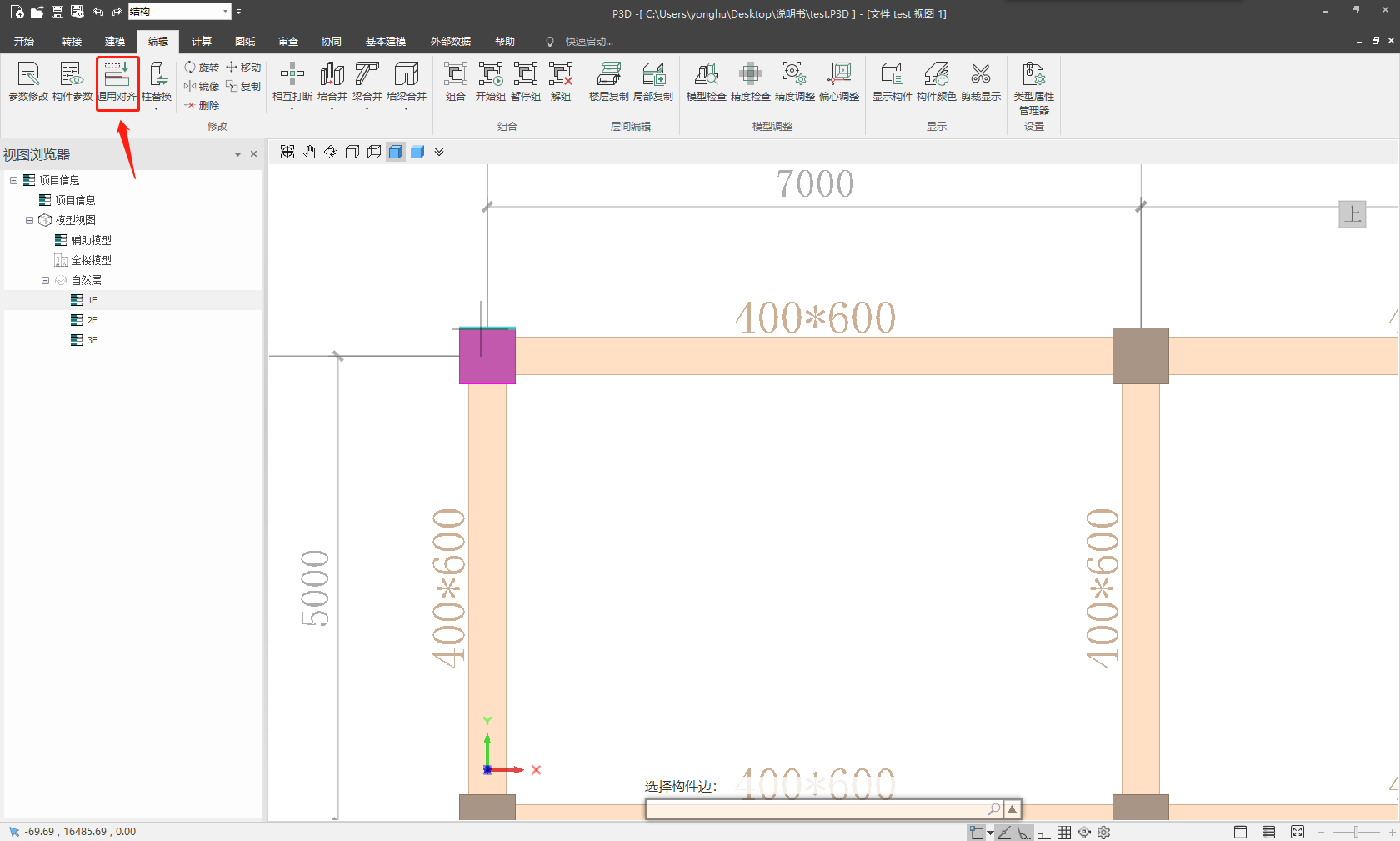
Task: Activate the pan hand tool
Action: (x=309, y=152)
